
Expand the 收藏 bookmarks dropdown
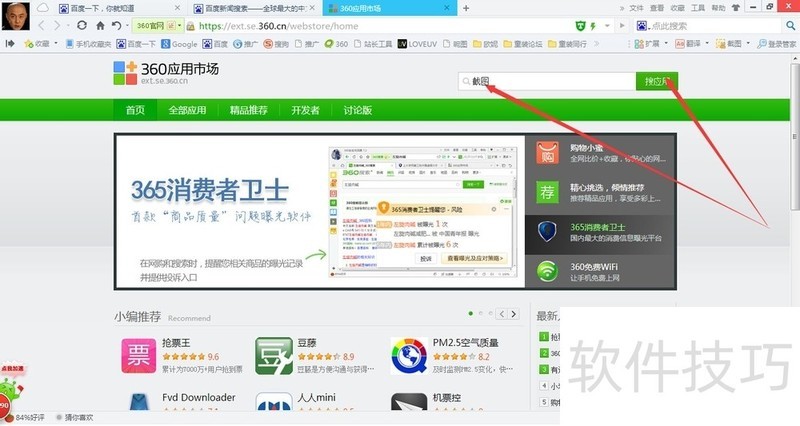[57, 44]
